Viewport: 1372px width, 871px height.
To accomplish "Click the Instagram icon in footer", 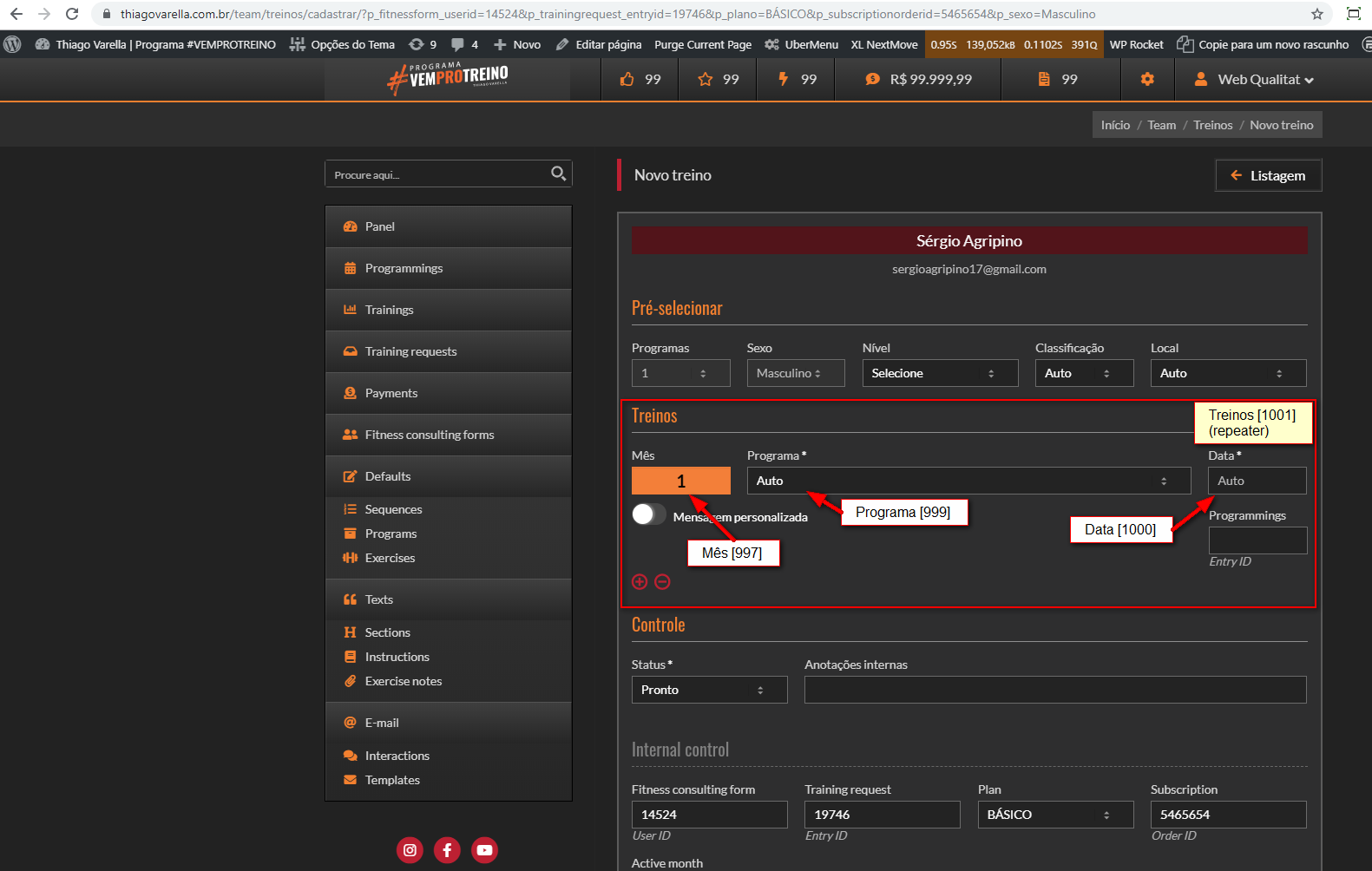I will coord(410,850).
